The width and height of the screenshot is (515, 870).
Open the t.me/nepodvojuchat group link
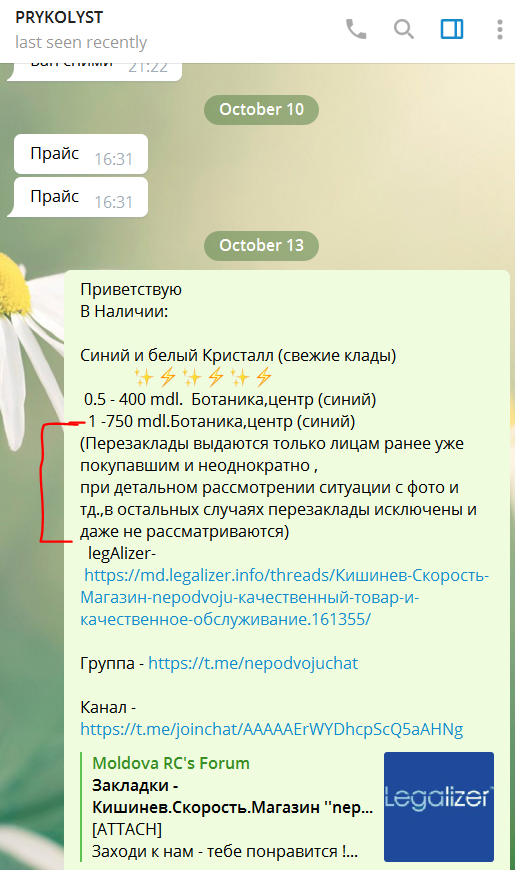click(253, 663)
